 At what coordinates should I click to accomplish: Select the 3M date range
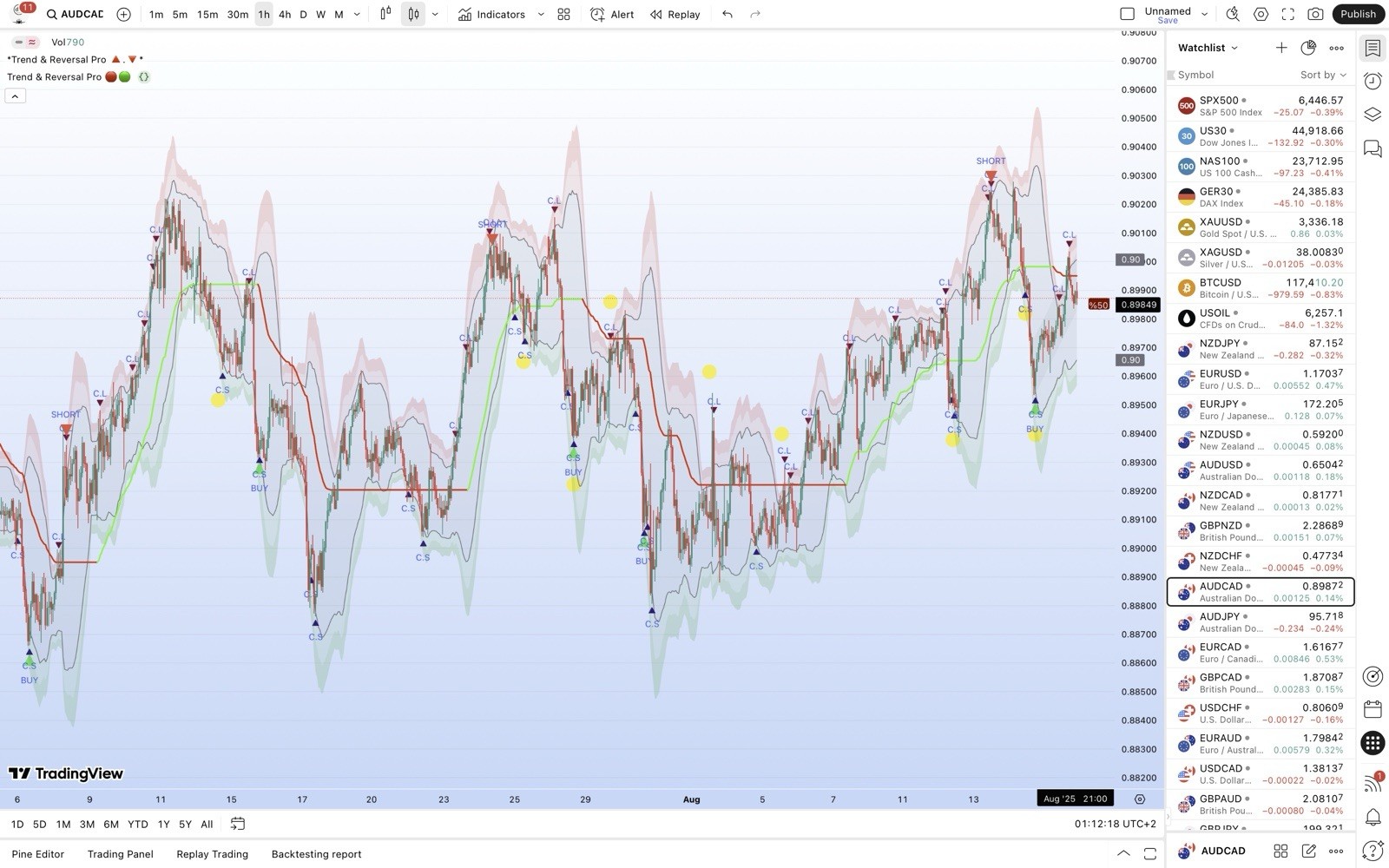(x=87, y=824)
